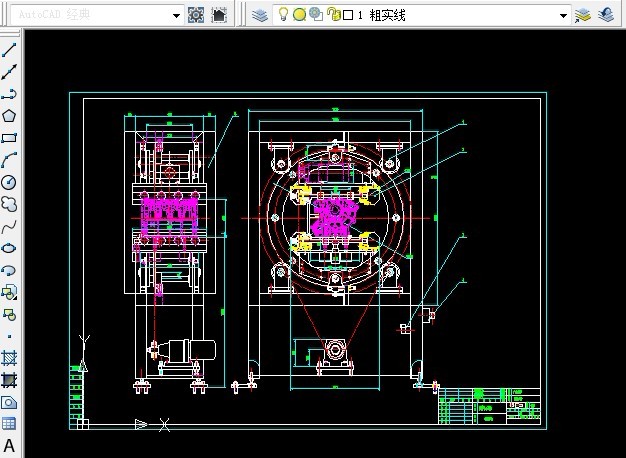Viewport: 626px width, 458px height.
Task: Select the Revision Cloud tool
Action: tap(9, 204)
